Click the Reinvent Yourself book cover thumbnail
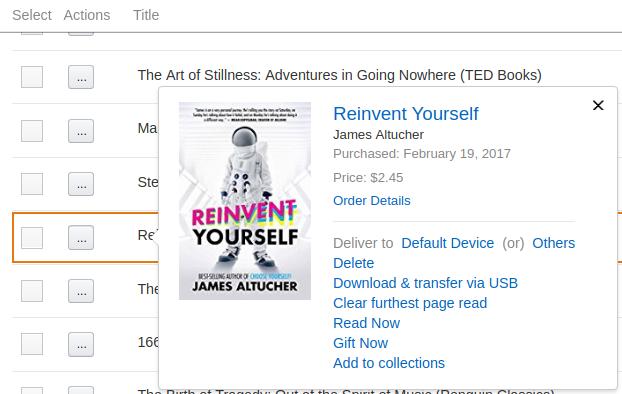Screen dimensions: 622x394 pyautogui.click(x=245, y=201)
